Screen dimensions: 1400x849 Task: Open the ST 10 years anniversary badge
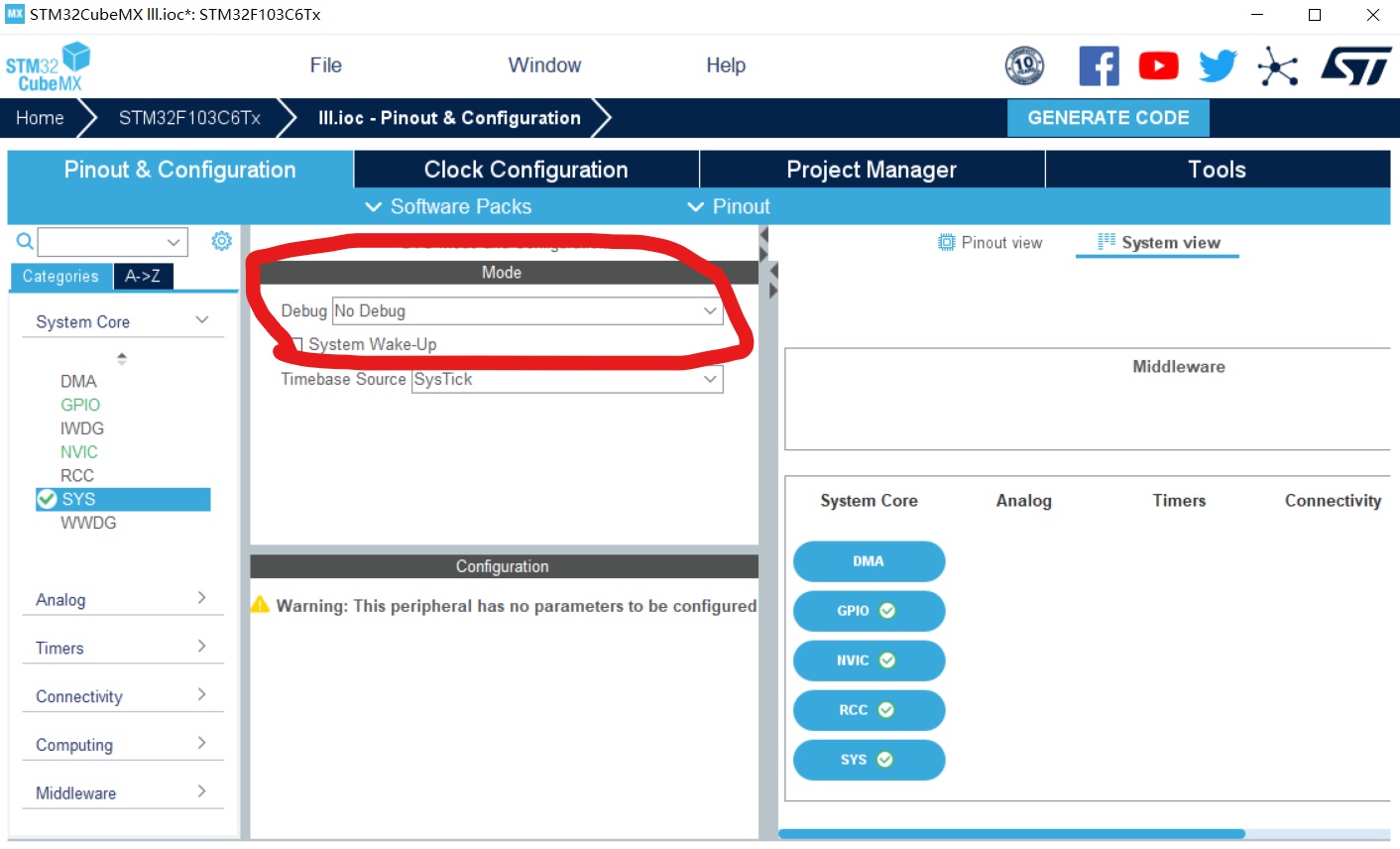pyautogui.click(x=1024, y=66)
